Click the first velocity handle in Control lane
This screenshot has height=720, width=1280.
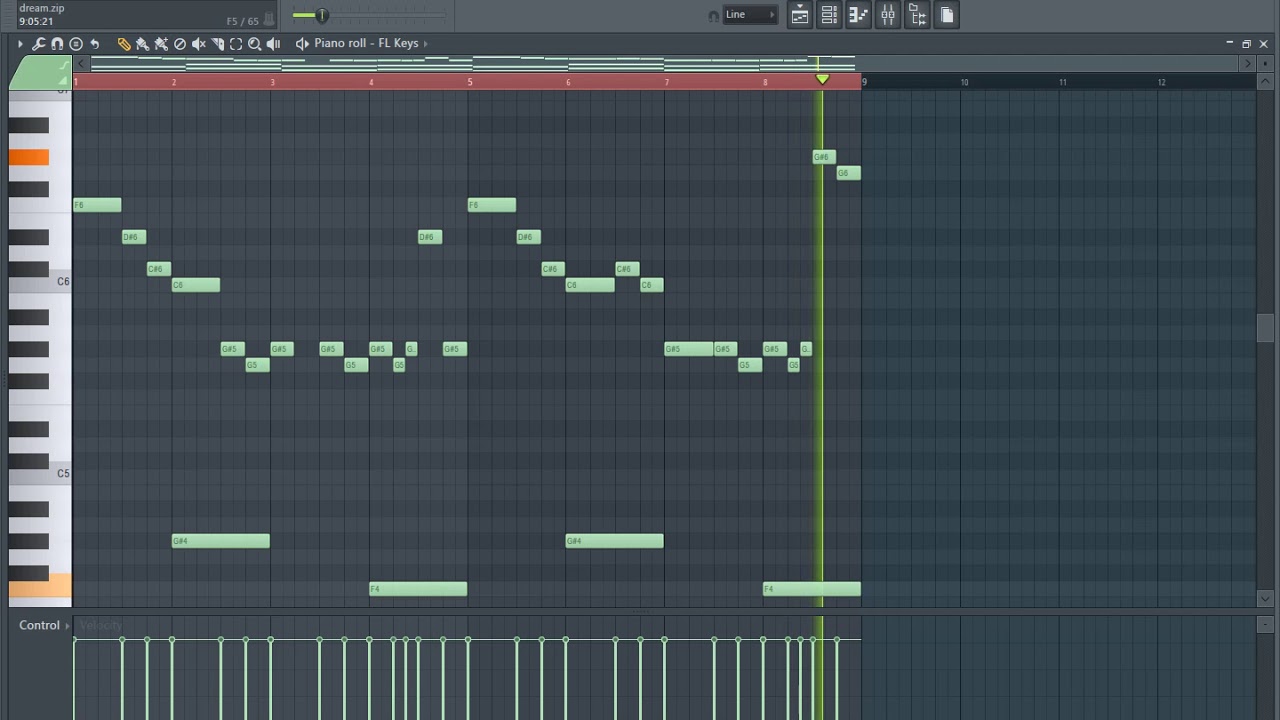click(x=74, y=640)
